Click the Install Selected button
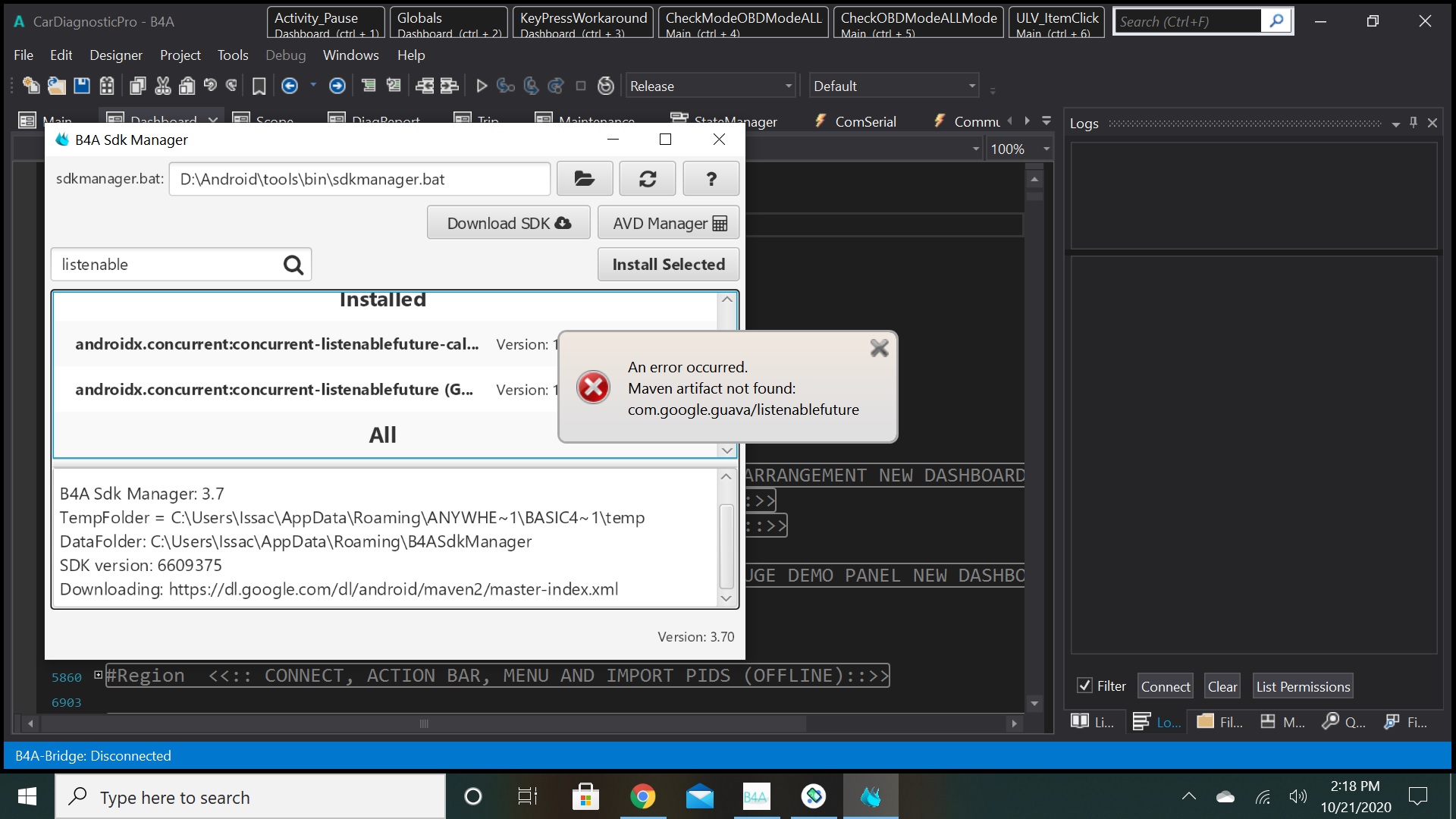 (x=668, y=265)
